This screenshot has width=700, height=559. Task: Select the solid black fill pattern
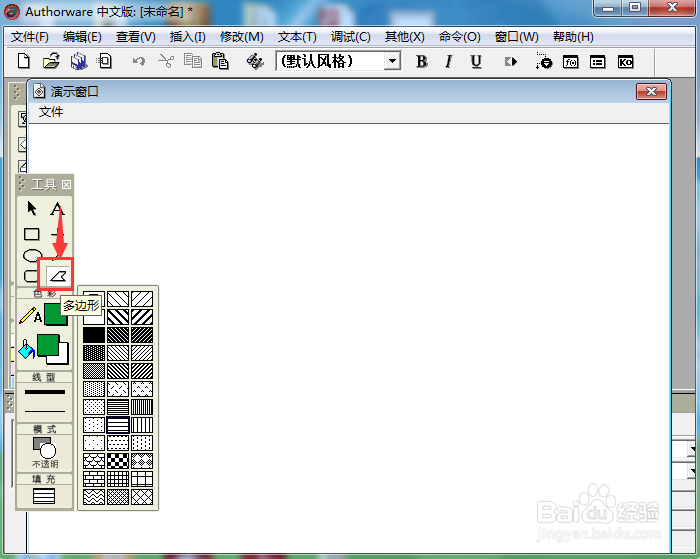(x=94, y=335)
